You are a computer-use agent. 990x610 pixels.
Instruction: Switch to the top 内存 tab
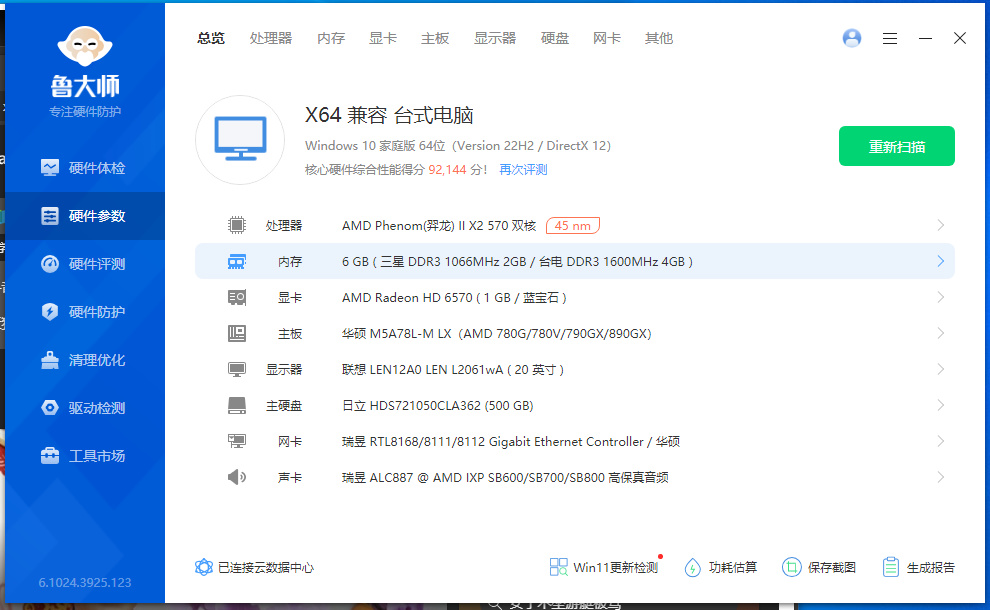point(331,39)
